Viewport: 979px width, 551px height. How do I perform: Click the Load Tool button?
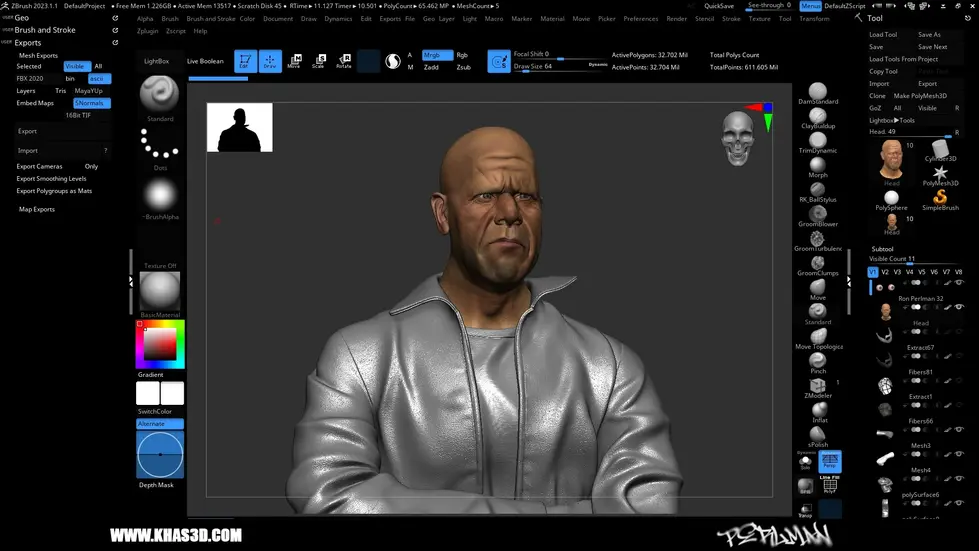pyautogui.click(x=883, y=35)
